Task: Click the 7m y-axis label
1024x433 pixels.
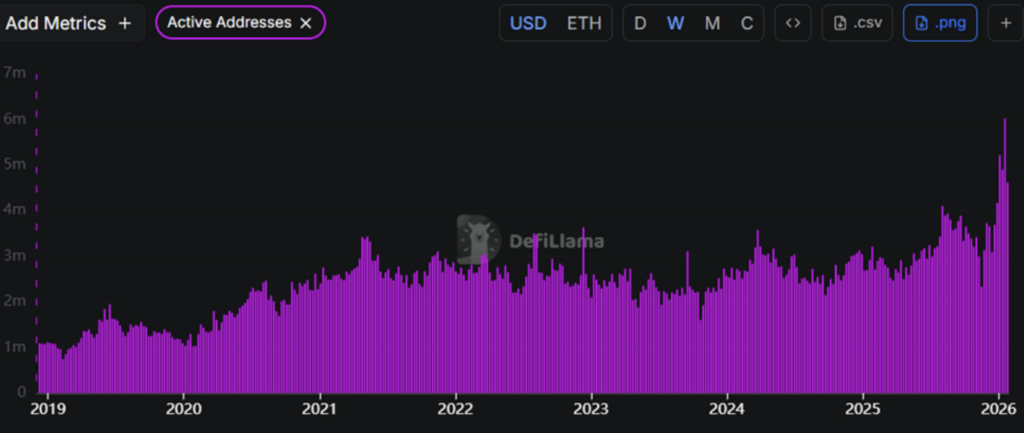Action: point(14,72)
